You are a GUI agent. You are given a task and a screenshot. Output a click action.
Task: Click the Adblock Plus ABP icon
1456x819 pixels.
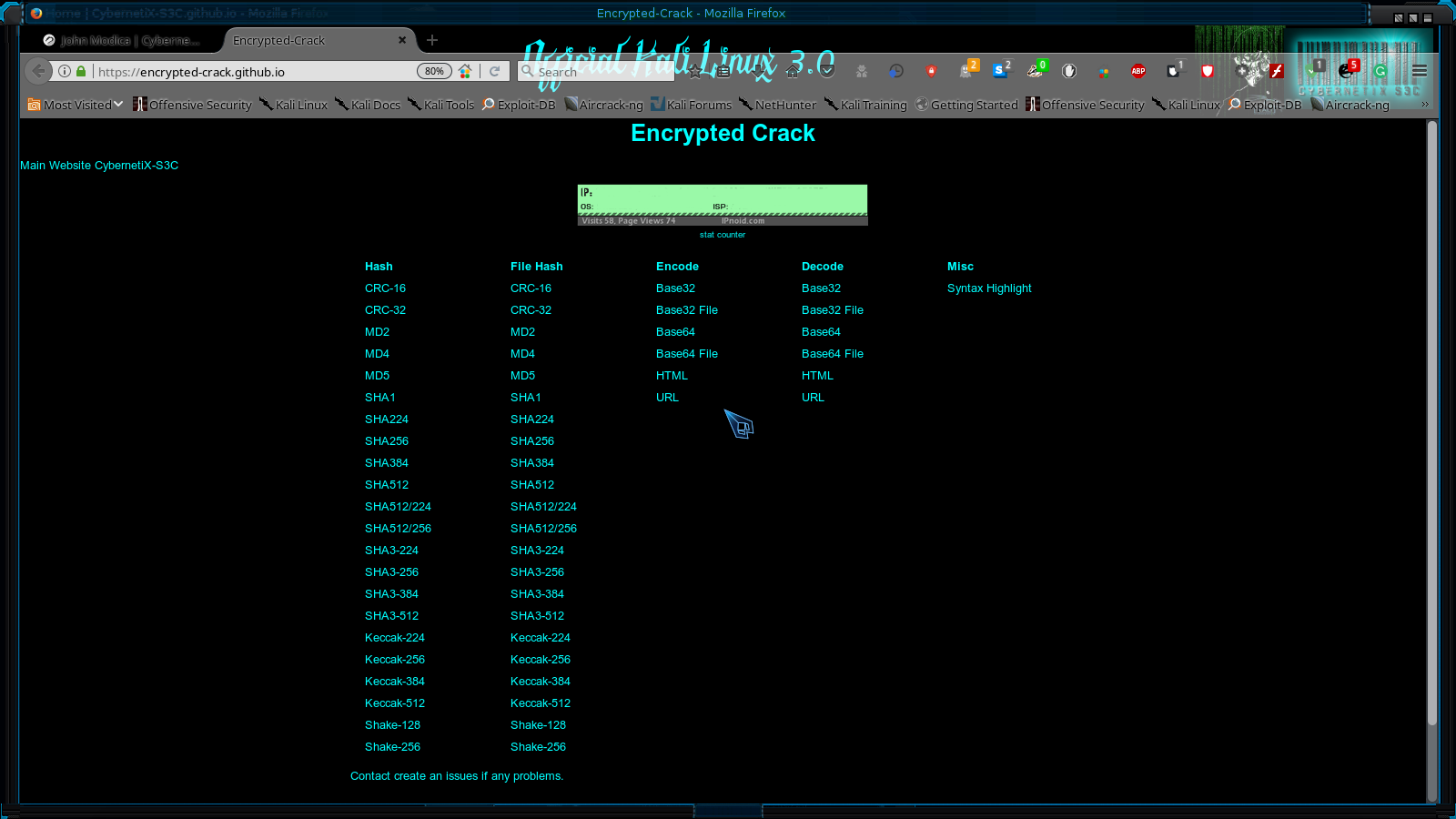1137,71
